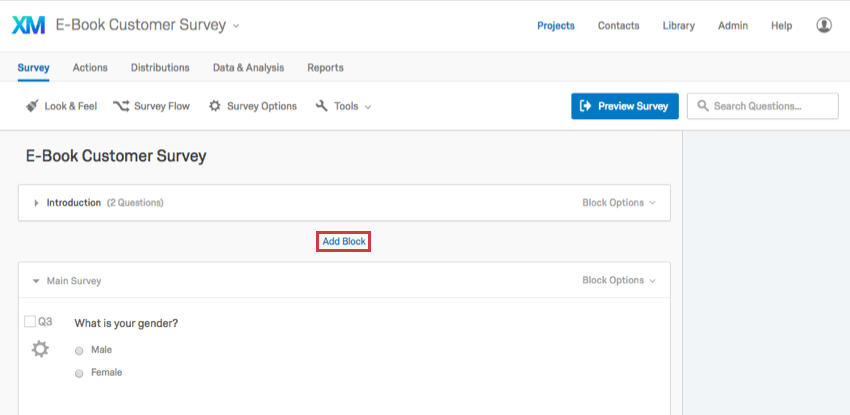Switch to the Actions tab

(x=90, y=68)
